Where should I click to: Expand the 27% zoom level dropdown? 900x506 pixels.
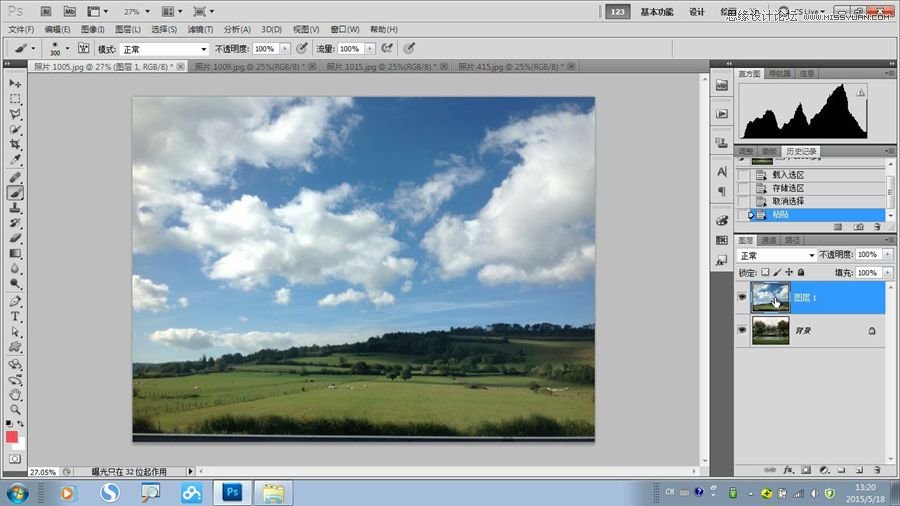pyautogui.click(x=137, y=12)
